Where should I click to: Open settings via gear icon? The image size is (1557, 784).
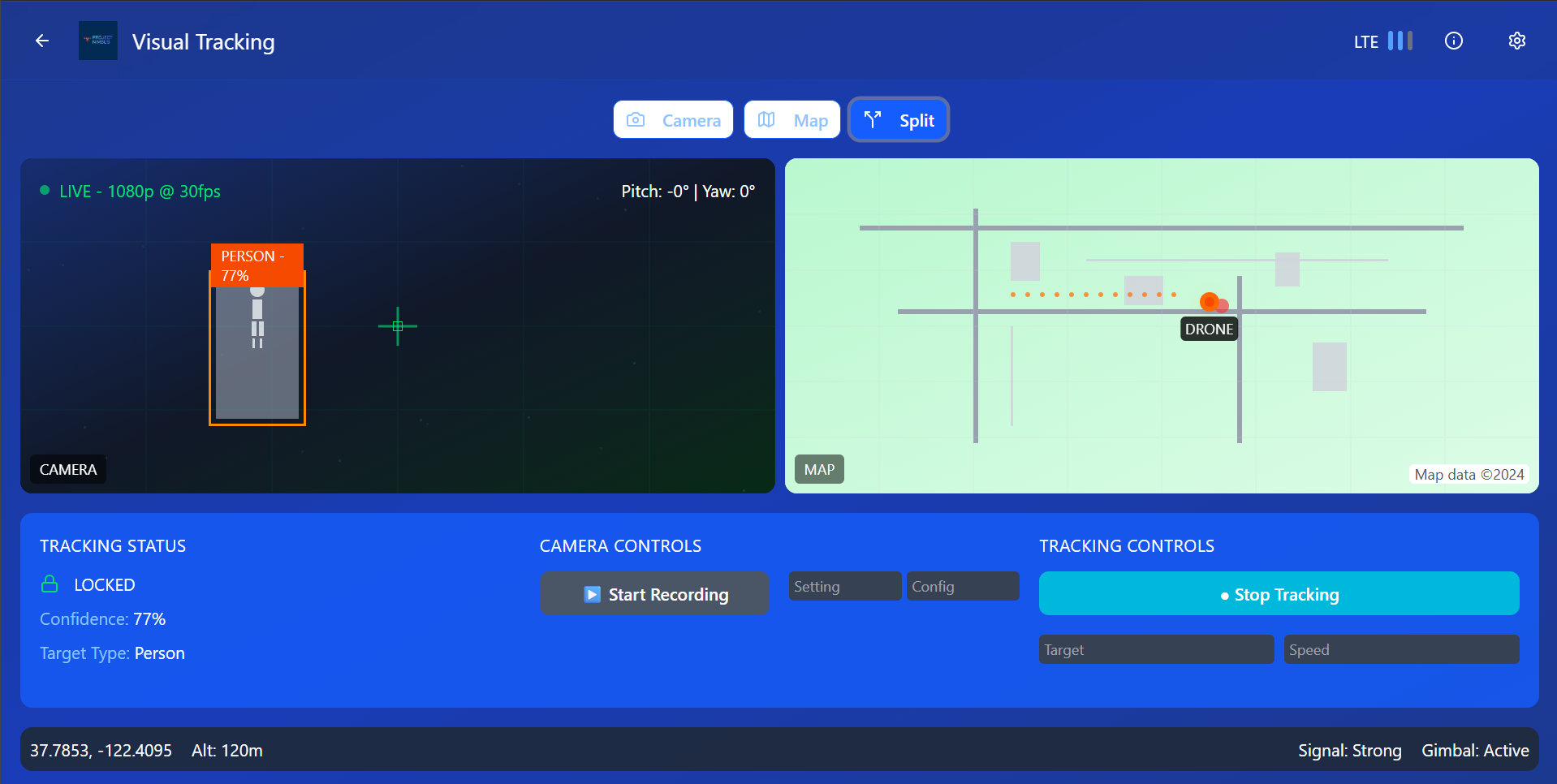point(1516,41)
